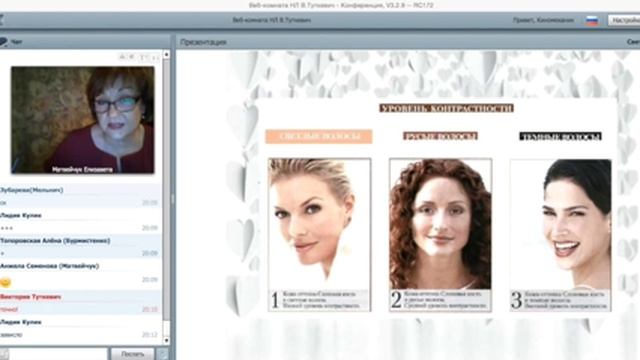
Task: Select the presenter webcam video
Action: (x=83, y=120)
